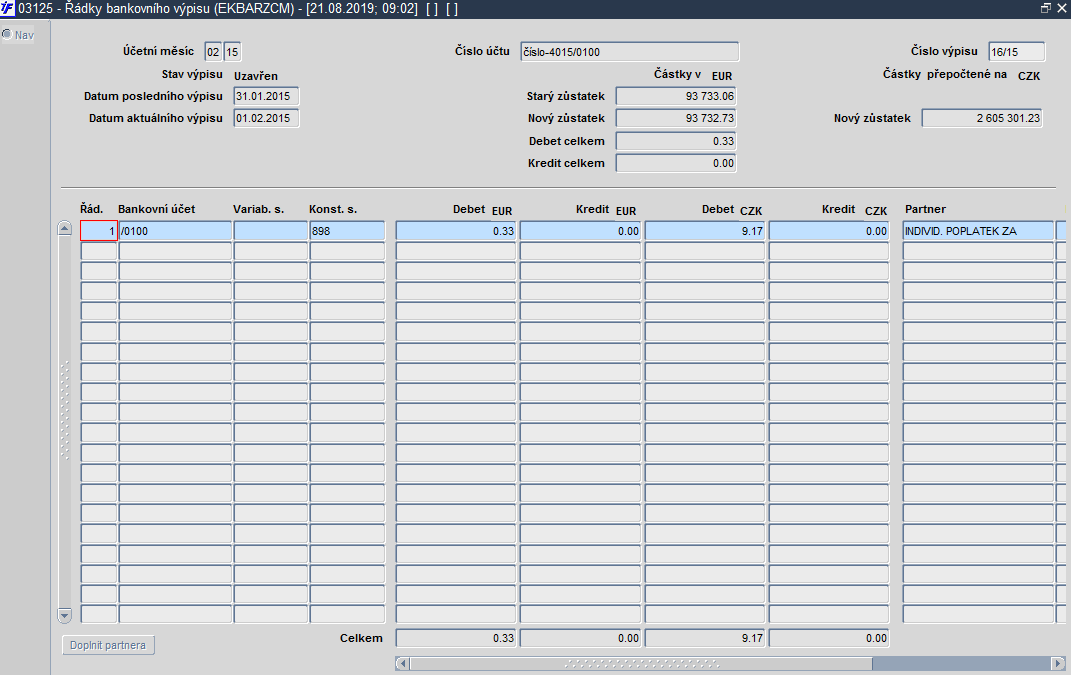1071x675 pixels.
Task: Click the Starý zůstatek value 93 733.06
Action: pyautogui.click(x=676, y=96)
